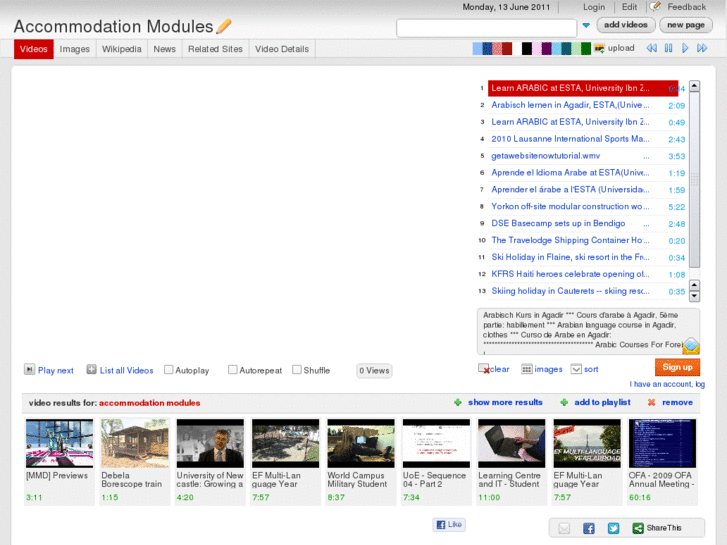Switch to the Images tab

(x=75, y=49)
